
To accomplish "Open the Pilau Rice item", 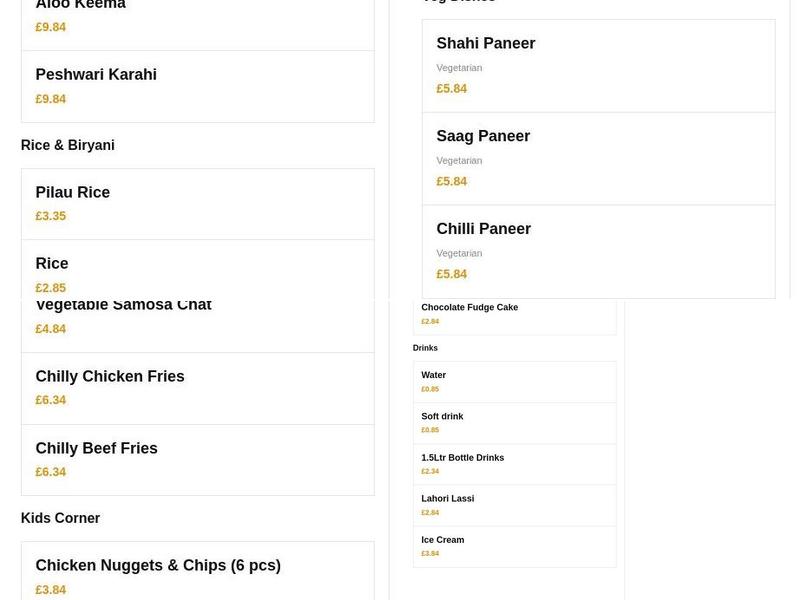I will [x=72, y=192].
